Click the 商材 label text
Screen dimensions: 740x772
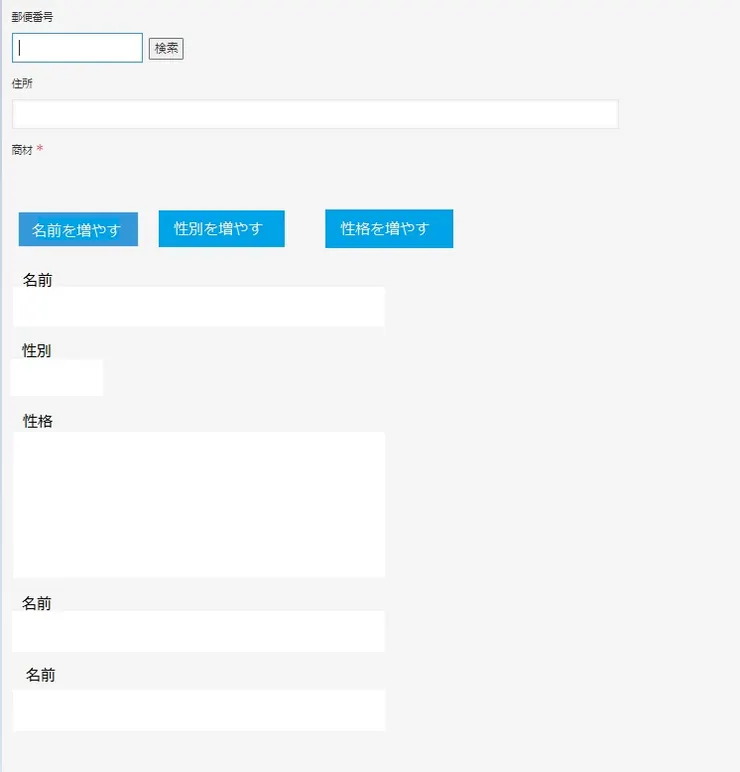(x=22, y=150)
